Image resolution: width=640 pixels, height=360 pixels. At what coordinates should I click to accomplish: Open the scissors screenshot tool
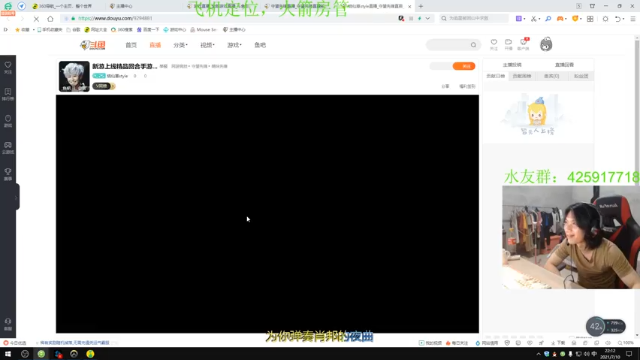tap(534, 19)
